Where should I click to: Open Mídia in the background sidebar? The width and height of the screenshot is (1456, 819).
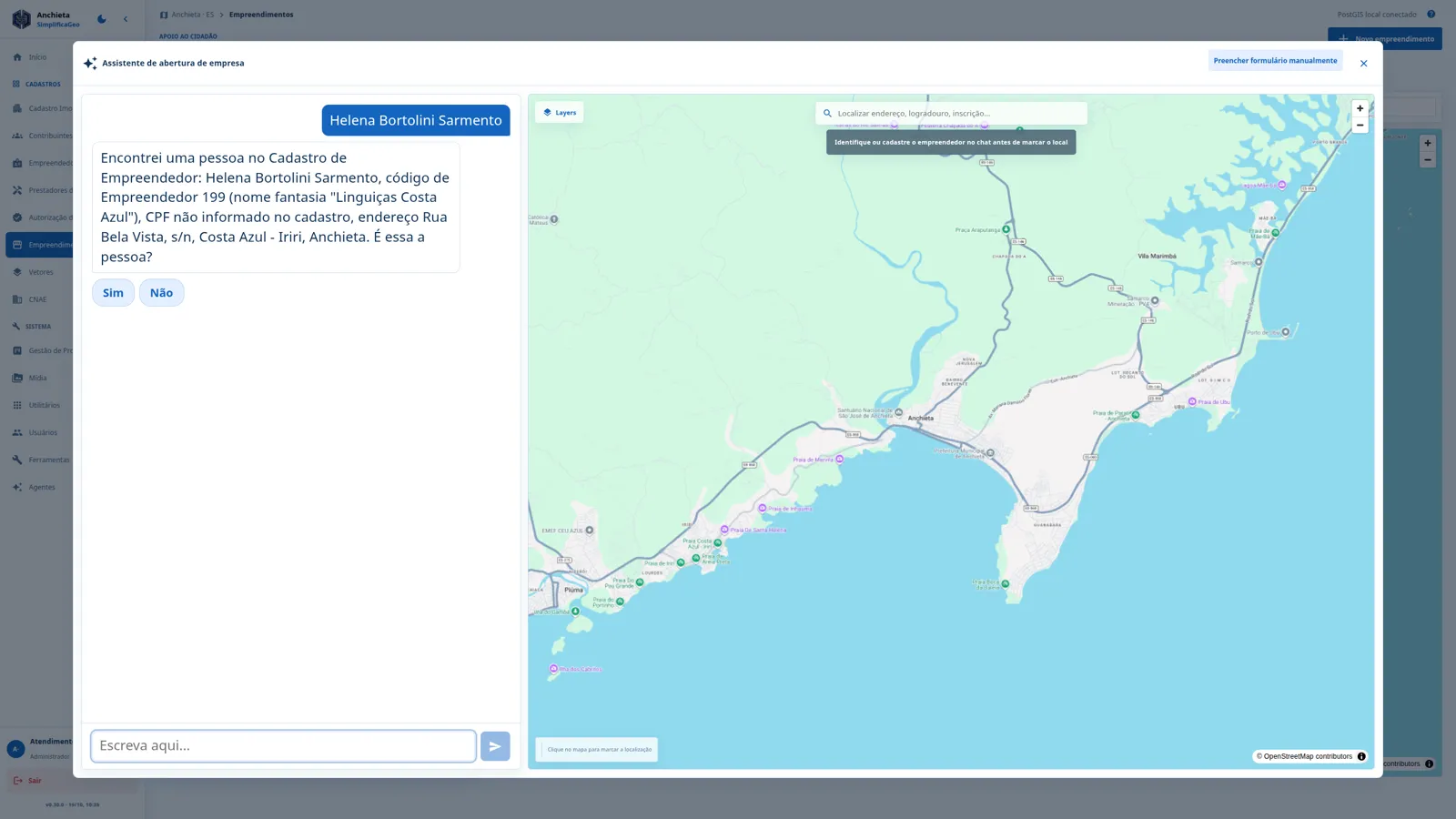coord(37,378)
